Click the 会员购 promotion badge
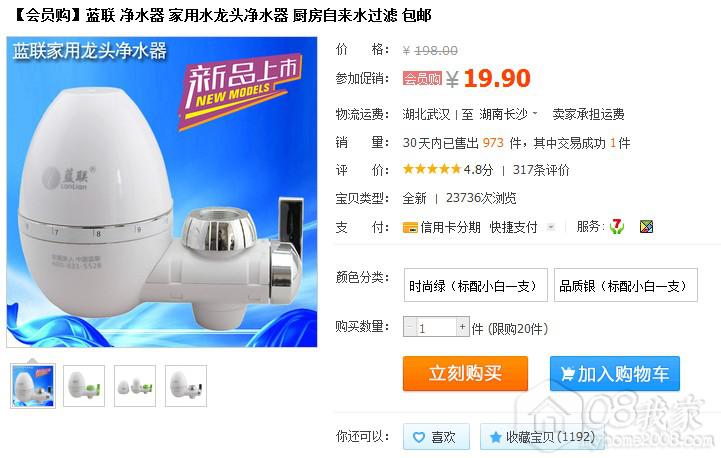 coord(422,78)
